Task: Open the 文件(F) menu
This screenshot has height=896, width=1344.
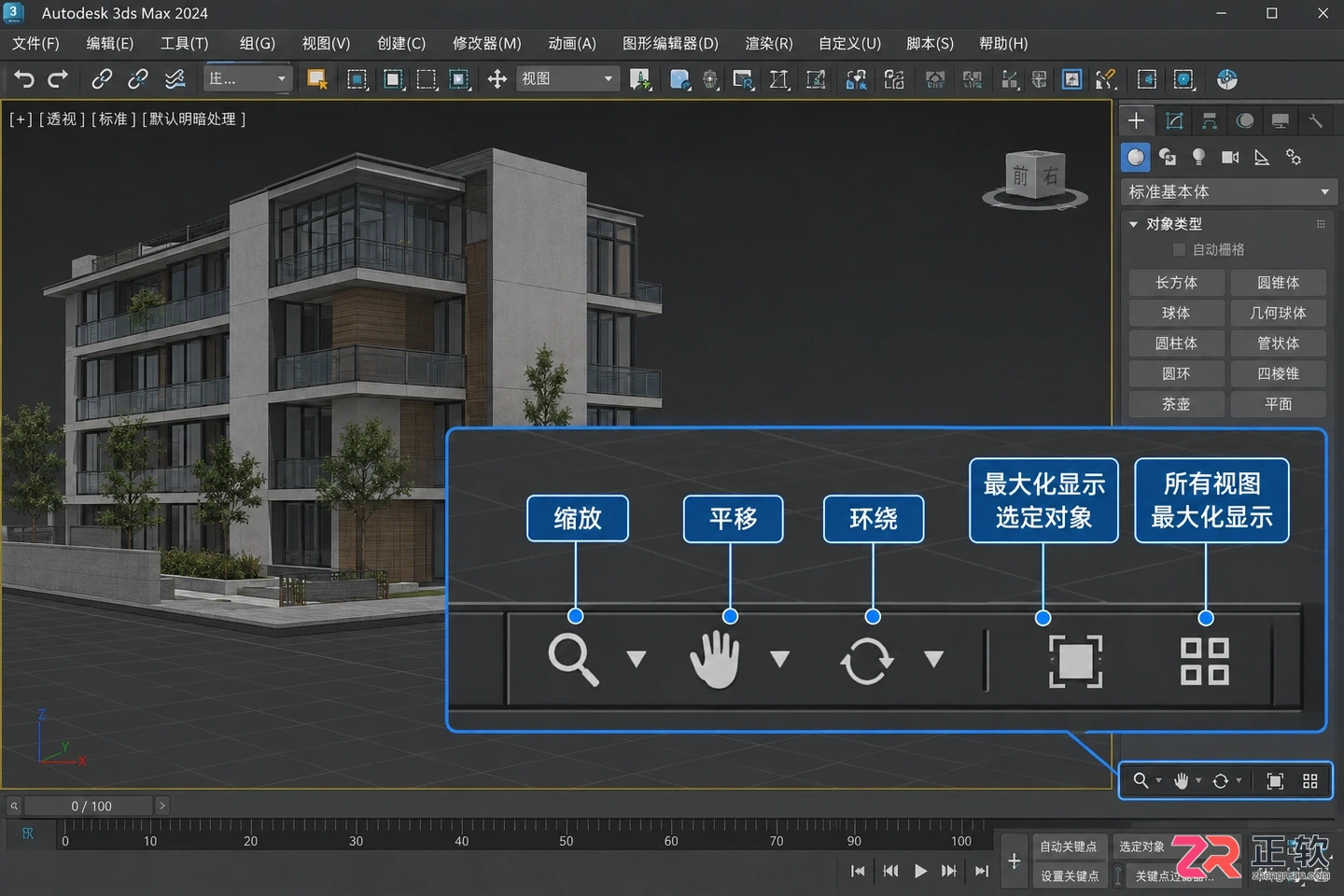Action: point(35,43)
